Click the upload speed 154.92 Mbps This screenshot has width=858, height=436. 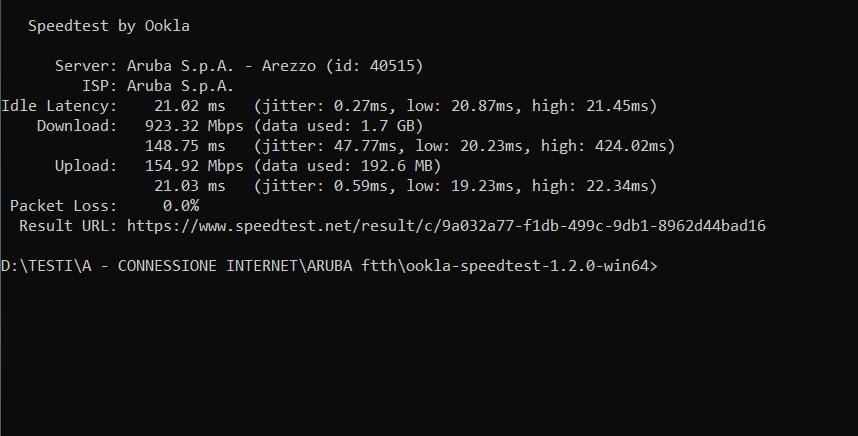click(194, 165)
